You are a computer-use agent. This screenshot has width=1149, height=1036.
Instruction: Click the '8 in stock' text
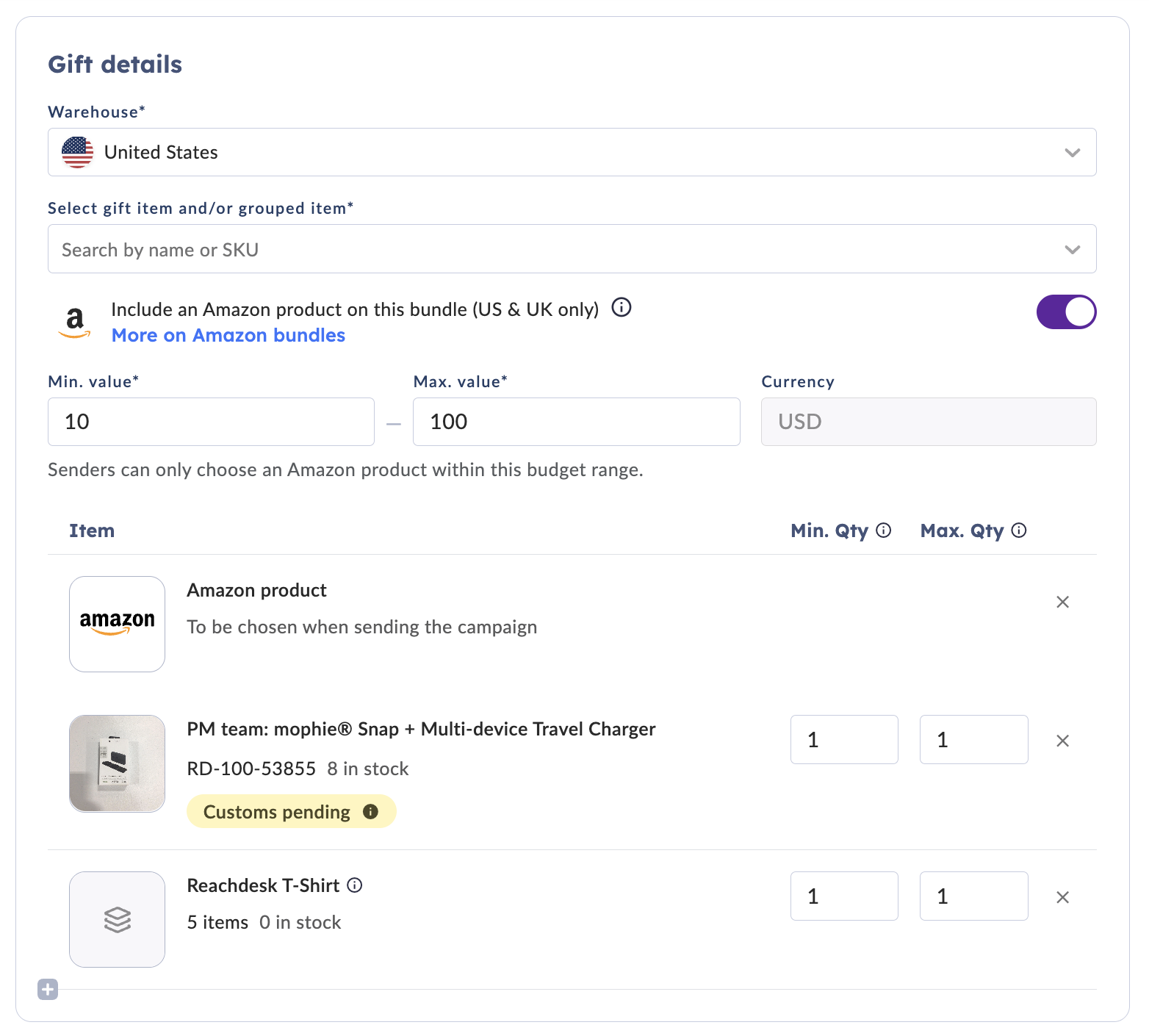coord(368,769)
